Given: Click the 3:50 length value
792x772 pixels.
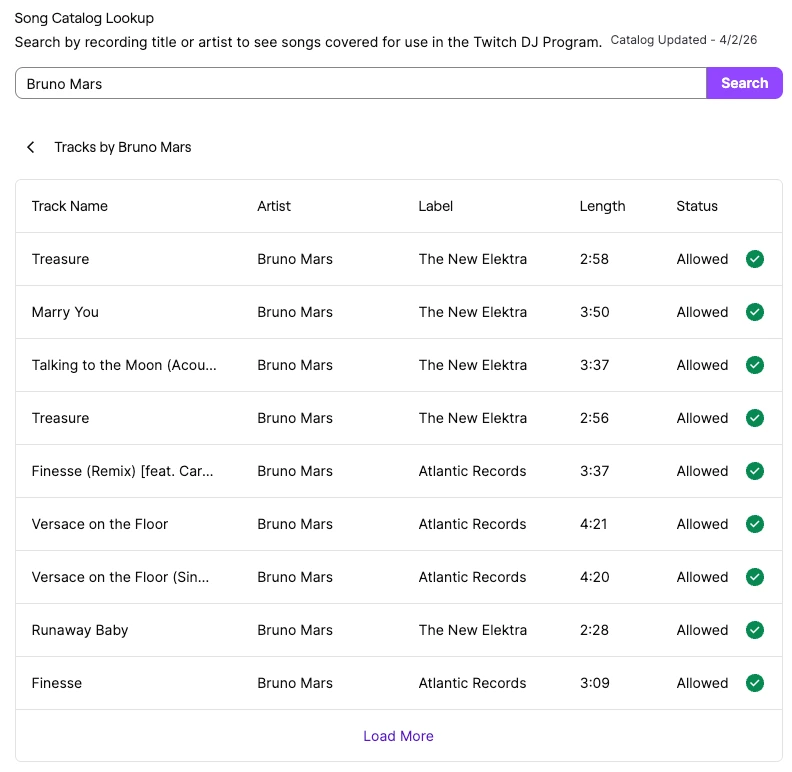Looking at the screenshot, I should (595, 312).
